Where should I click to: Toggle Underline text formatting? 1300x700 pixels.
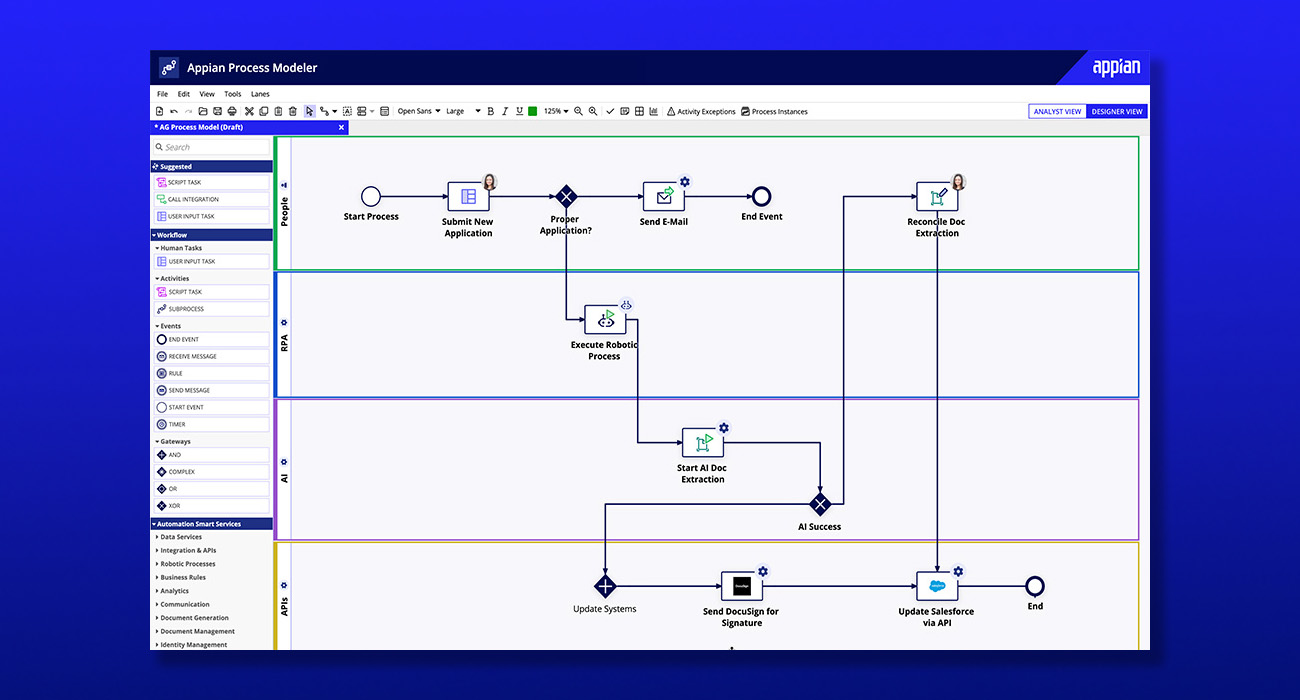pyautogui.click(x=519, y=111)
